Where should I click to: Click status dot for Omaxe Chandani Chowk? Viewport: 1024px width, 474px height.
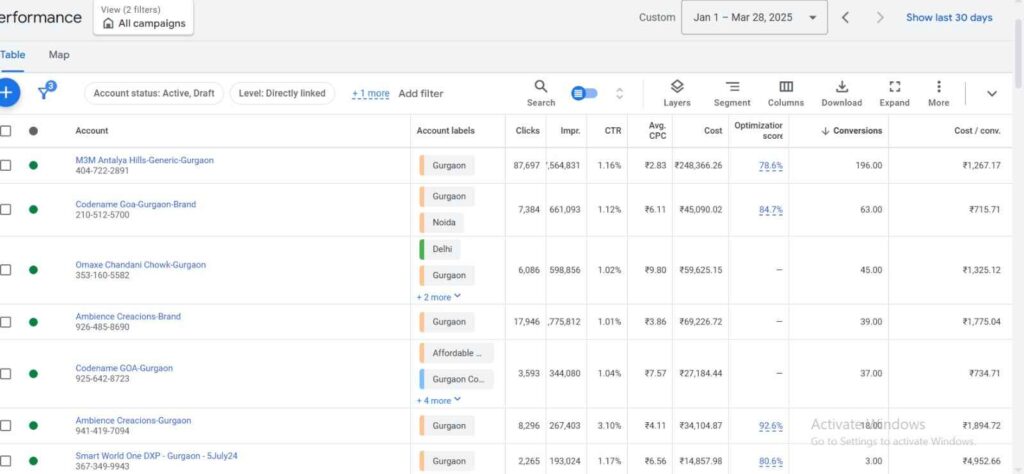33,270
